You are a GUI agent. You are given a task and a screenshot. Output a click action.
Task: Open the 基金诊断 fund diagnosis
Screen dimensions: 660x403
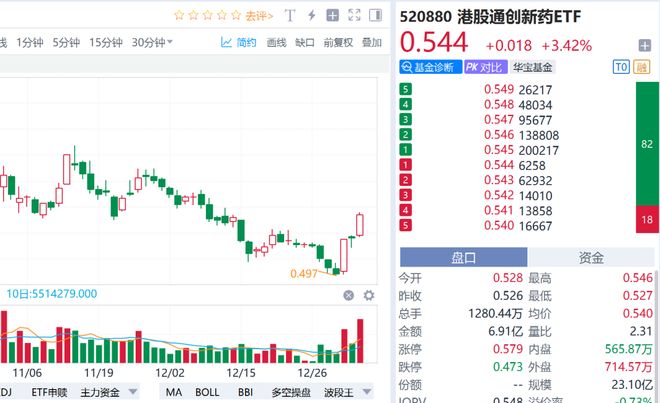[428, 67]
